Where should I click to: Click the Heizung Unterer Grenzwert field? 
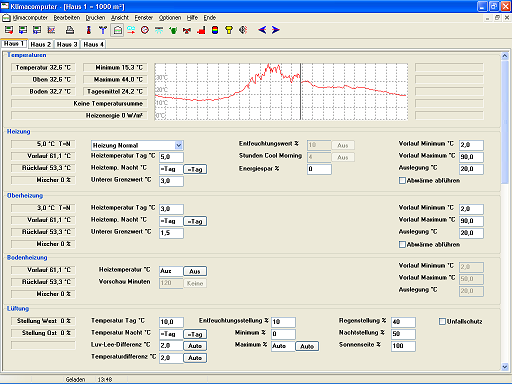pos(171,181)
